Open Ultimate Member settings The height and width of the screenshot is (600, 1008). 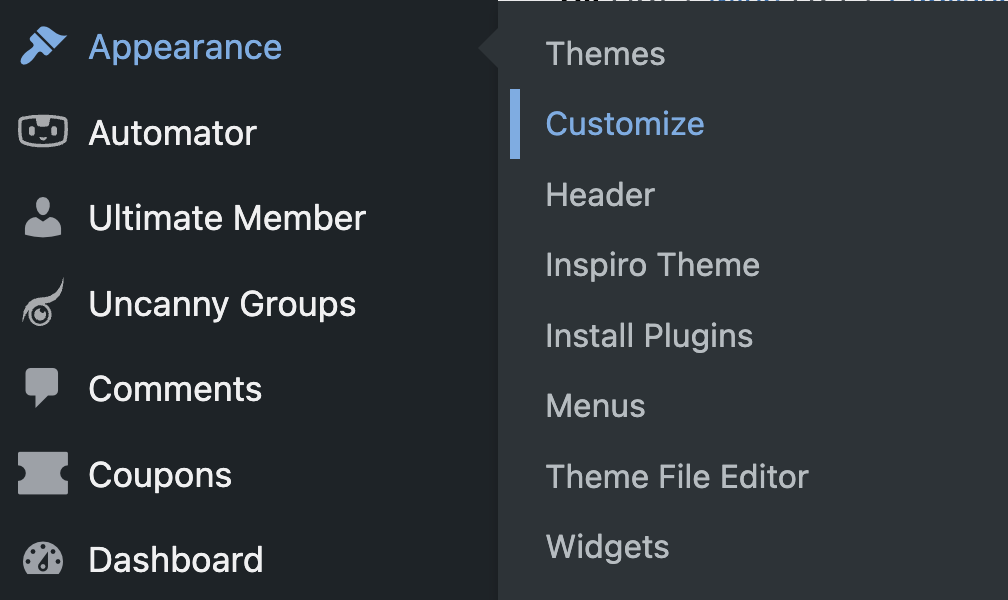click(x=227, y=217)
